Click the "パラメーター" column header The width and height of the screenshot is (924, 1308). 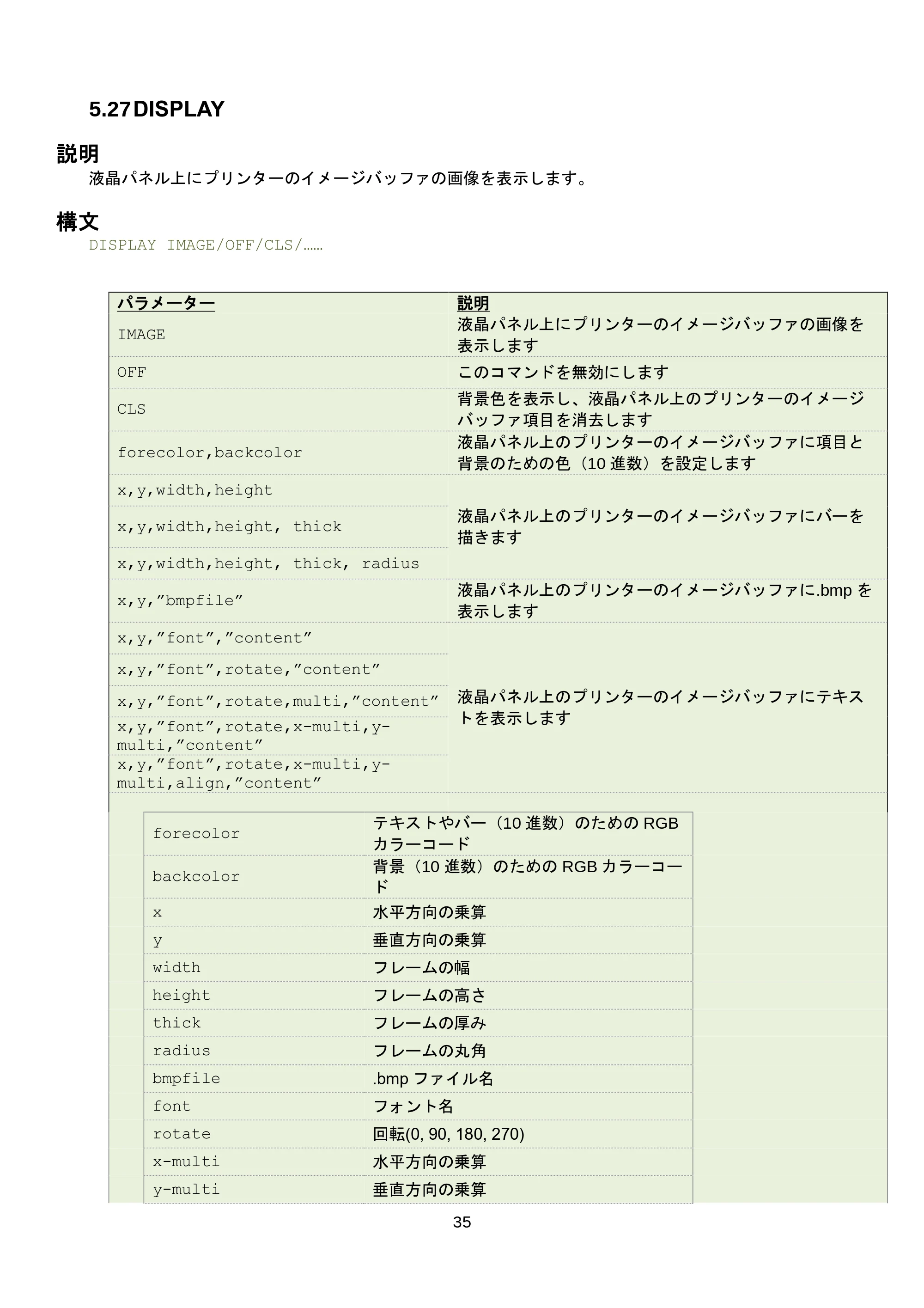pyautogui.click(x=166, y=303)
